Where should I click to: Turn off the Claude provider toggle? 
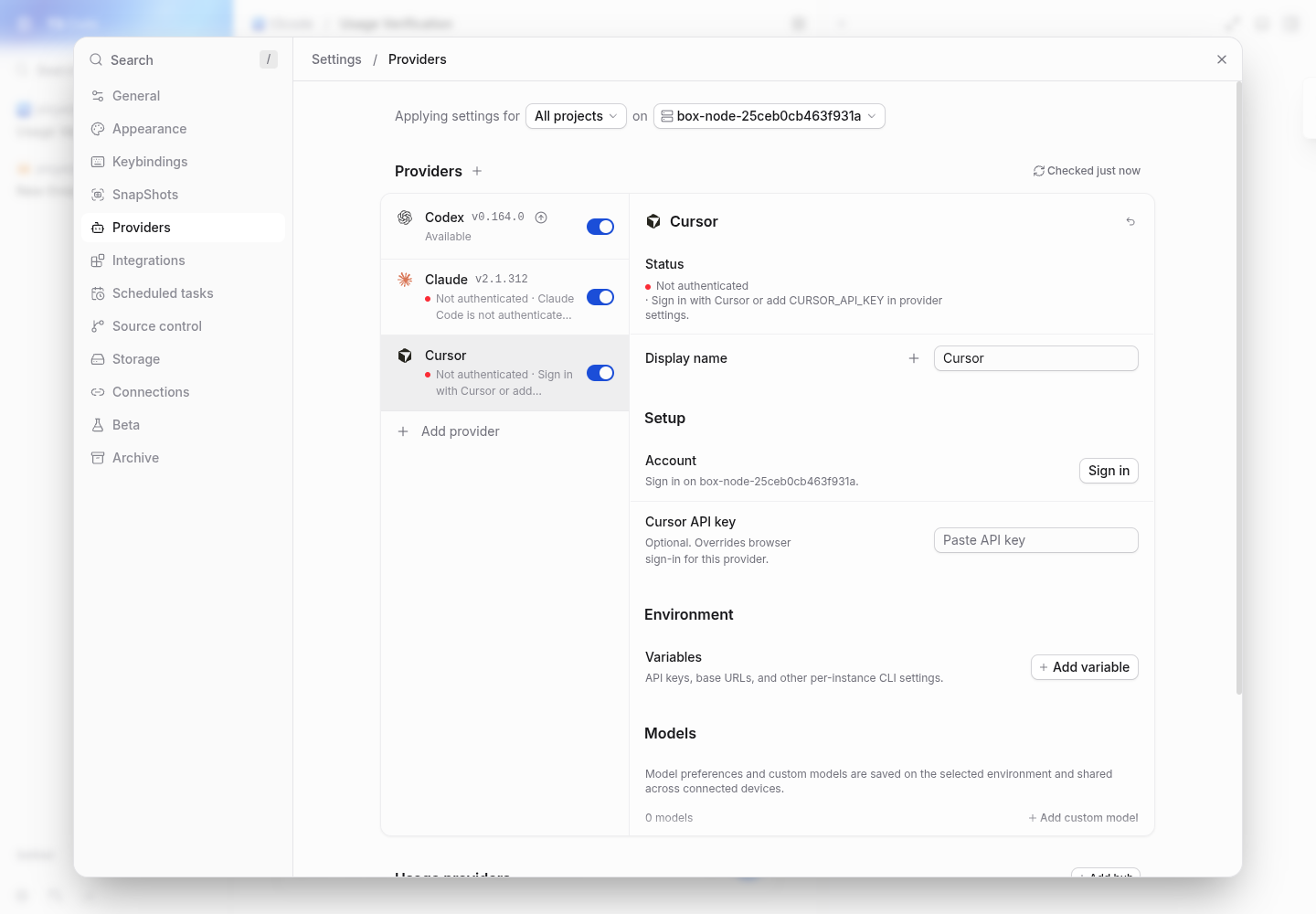coord(600,297)
